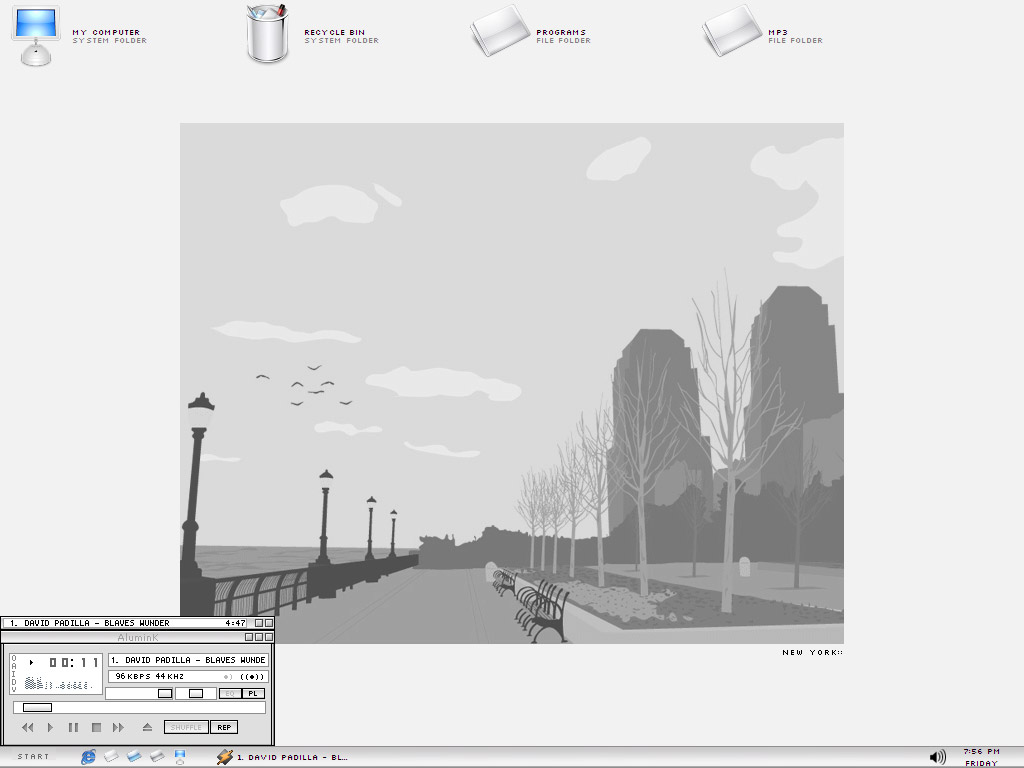Toggle the A always-on-top clutterbar letter

pos(14,666)
